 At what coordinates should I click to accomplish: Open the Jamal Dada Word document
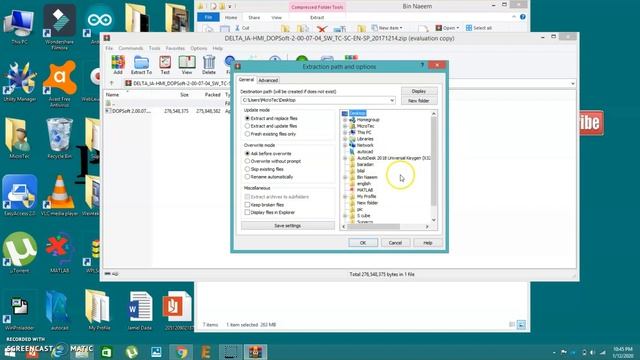[x=140, y=310]
